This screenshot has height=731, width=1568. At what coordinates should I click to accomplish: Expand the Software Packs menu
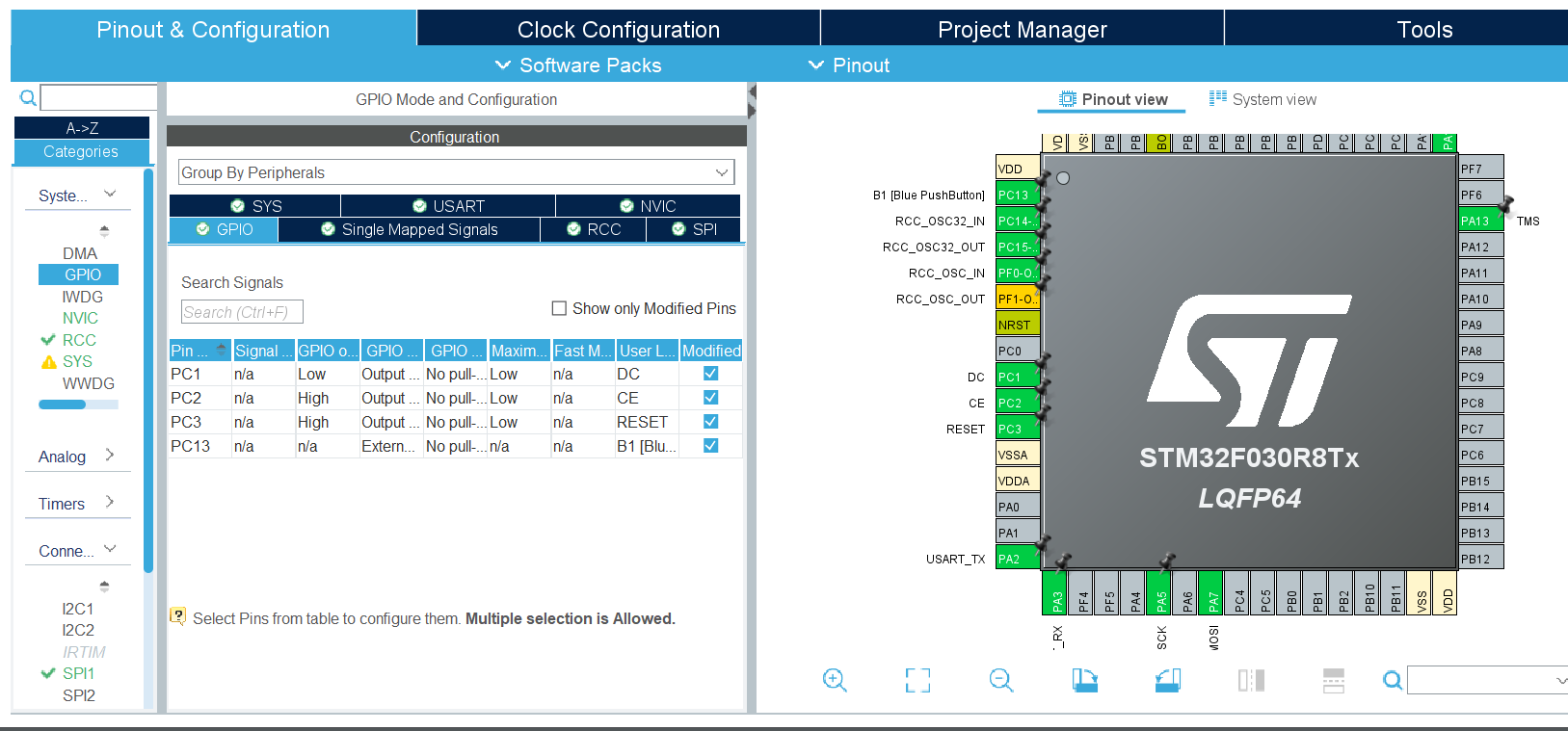(x=578, y=65)
